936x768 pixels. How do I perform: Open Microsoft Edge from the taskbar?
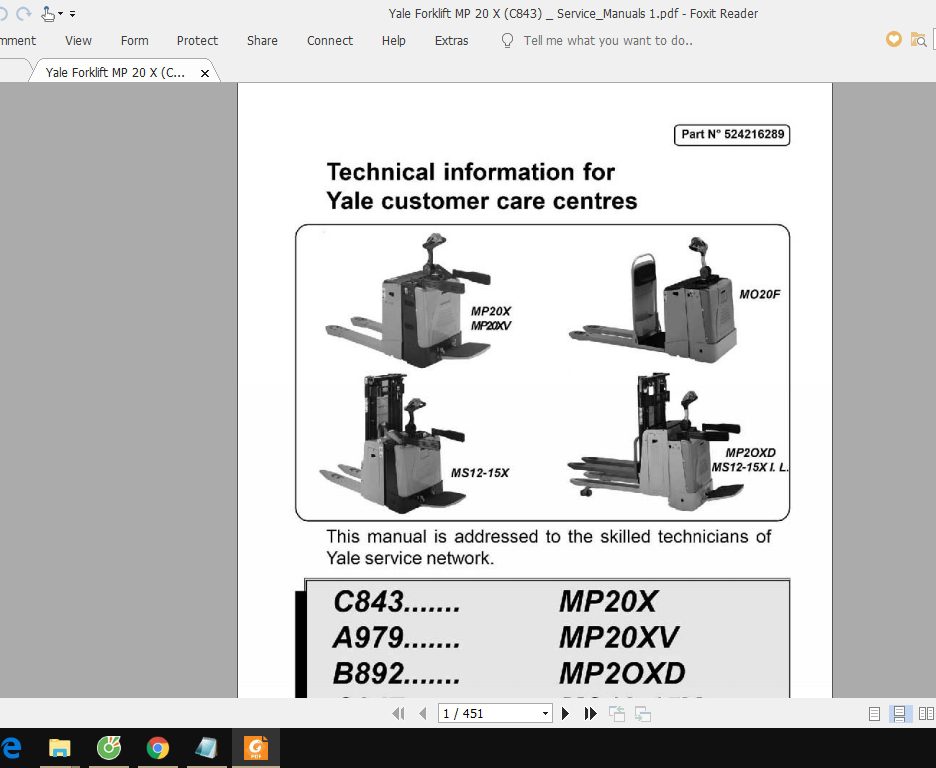click(11, 748)
